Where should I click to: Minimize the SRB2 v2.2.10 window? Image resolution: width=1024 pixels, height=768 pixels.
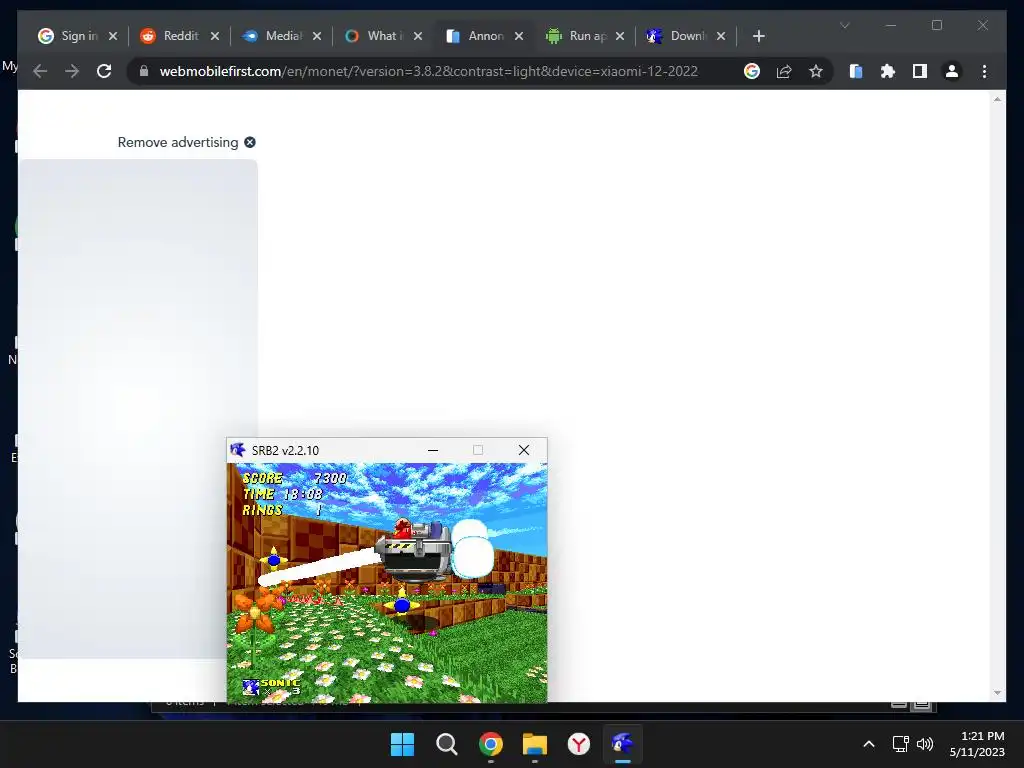point(432,450)
